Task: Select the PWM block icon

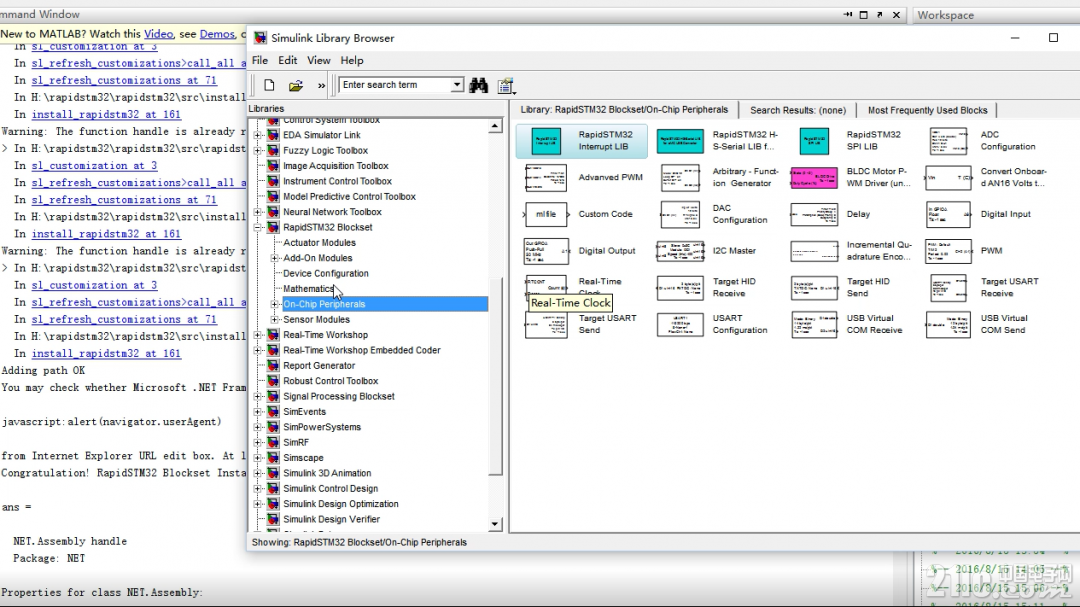Action: 948,251
